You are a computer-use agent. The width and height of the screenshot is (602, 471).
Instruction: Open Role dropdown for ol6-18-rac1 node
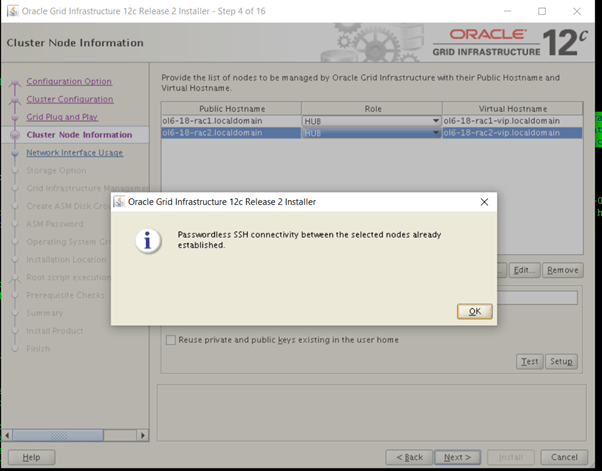point(435,121)
